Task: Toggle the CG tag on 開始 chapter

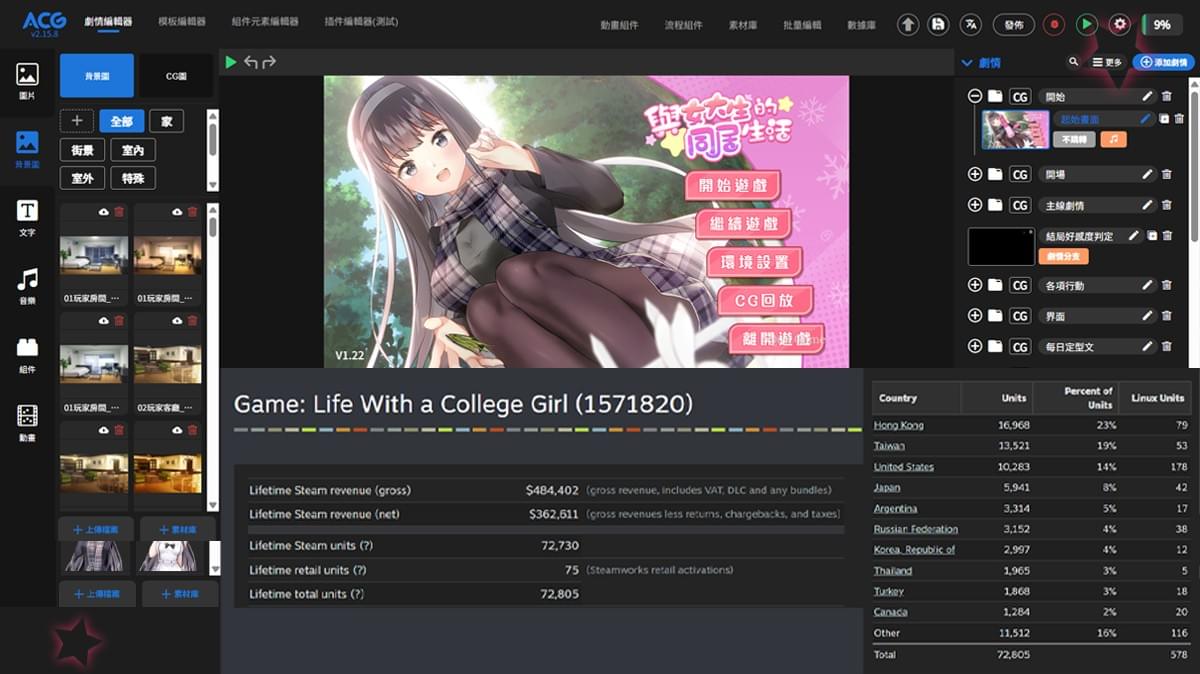Action: point(1019,96)
